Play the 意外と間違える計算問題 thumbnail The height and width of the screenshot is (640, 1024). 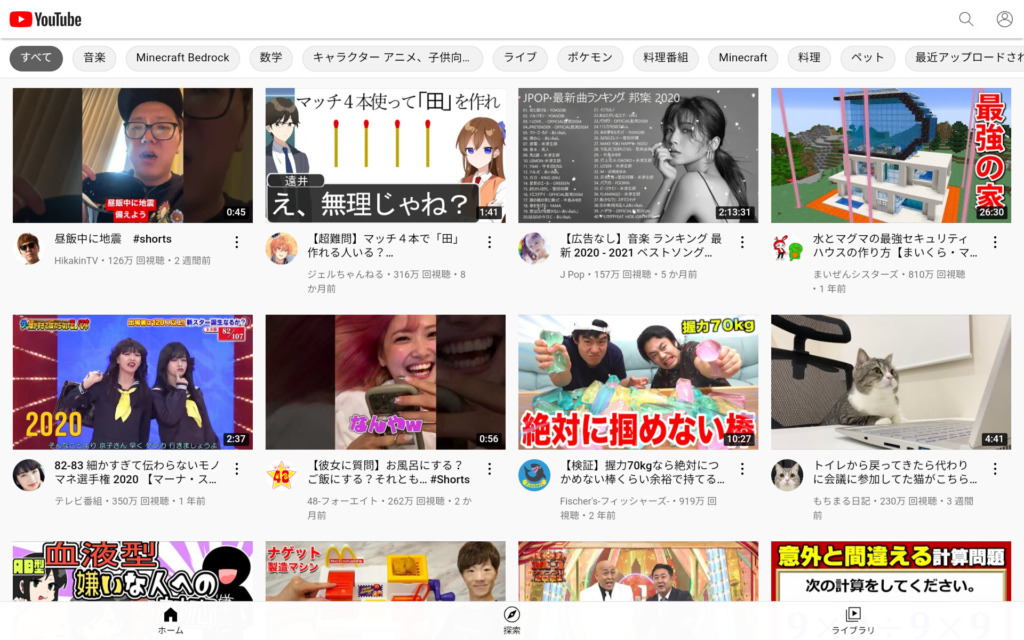pyautogui.click(x=891, y=571)
